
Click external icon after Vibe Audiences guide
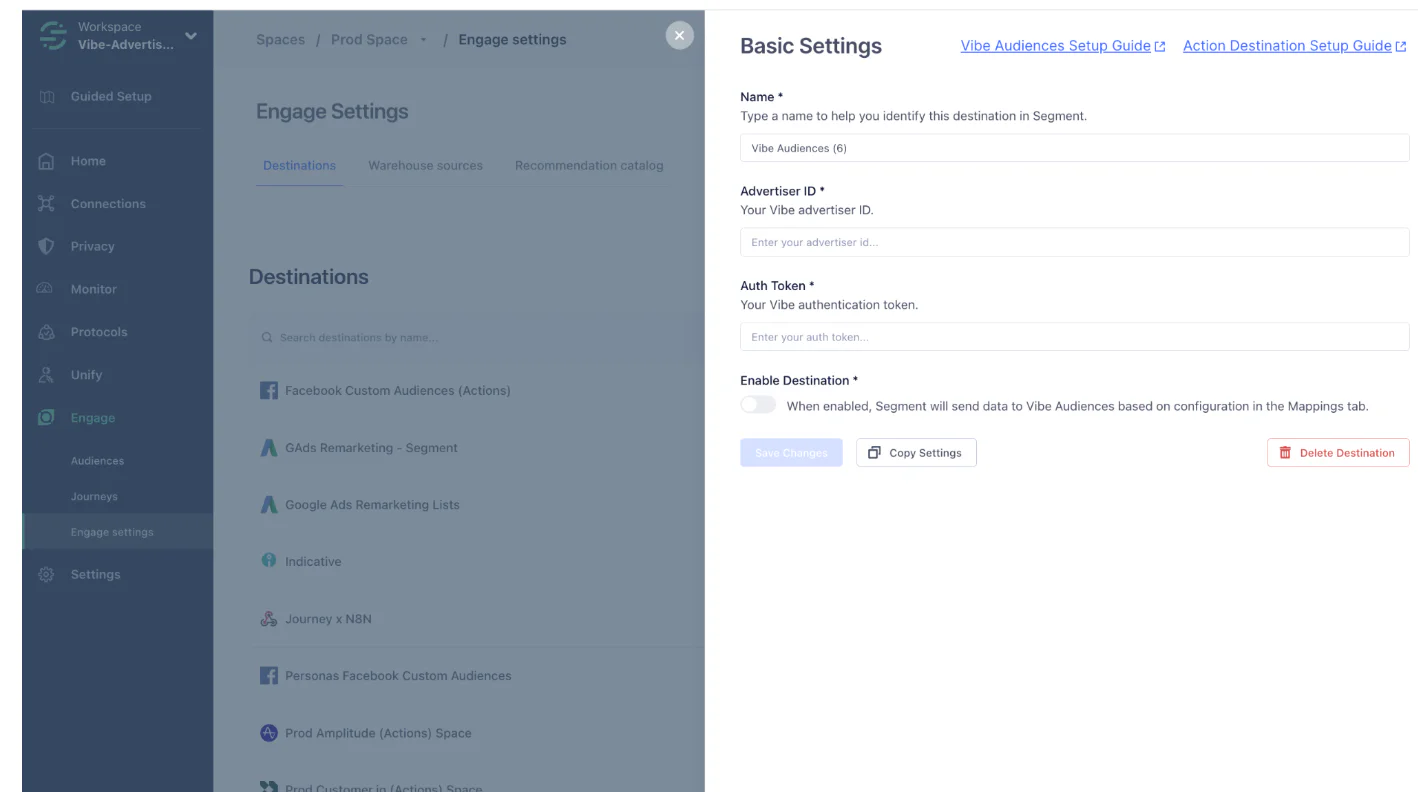[x=1160, y=47]
